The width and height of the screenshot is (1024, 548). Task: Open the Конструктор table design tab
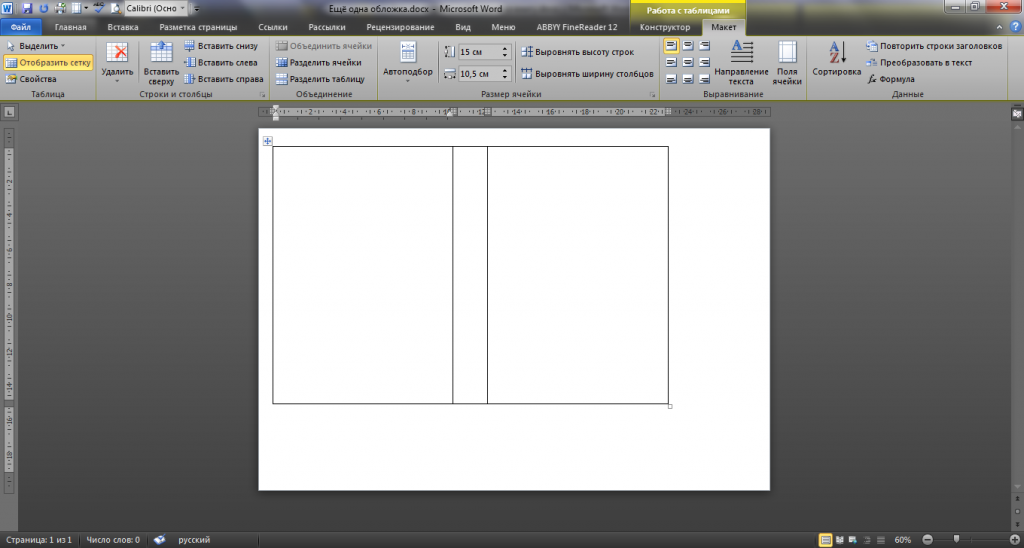pos(665,28)
